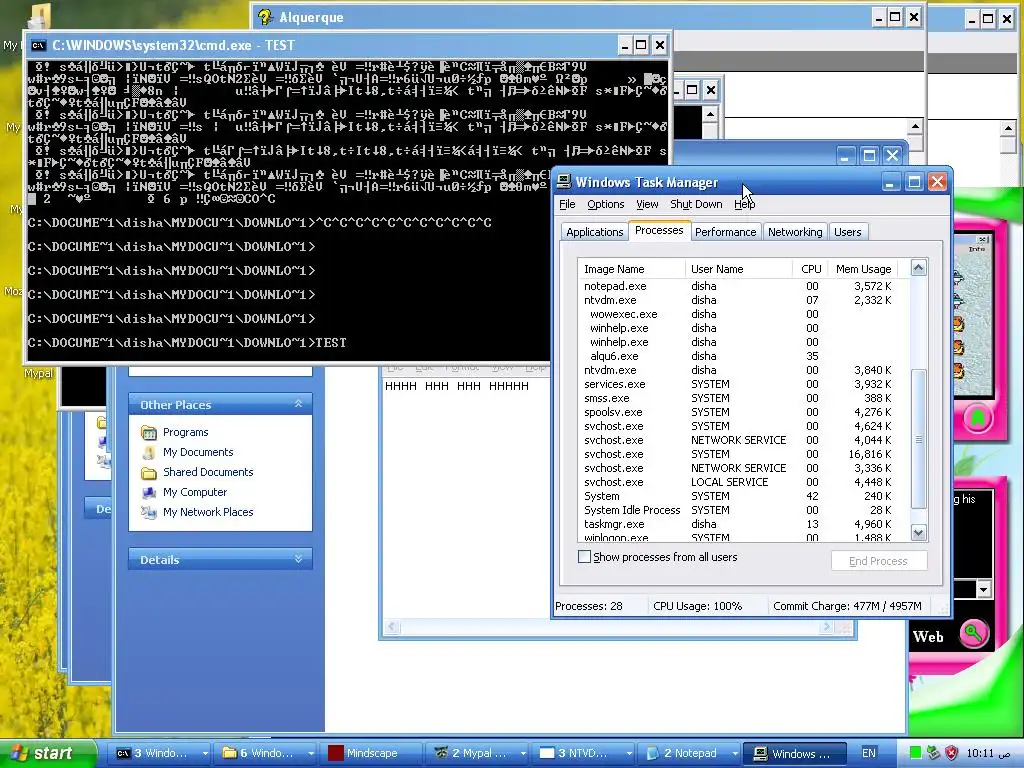Click the pink Web search key button
Viewport: 1024px width, 768px height.
click(x=974, y=633)
